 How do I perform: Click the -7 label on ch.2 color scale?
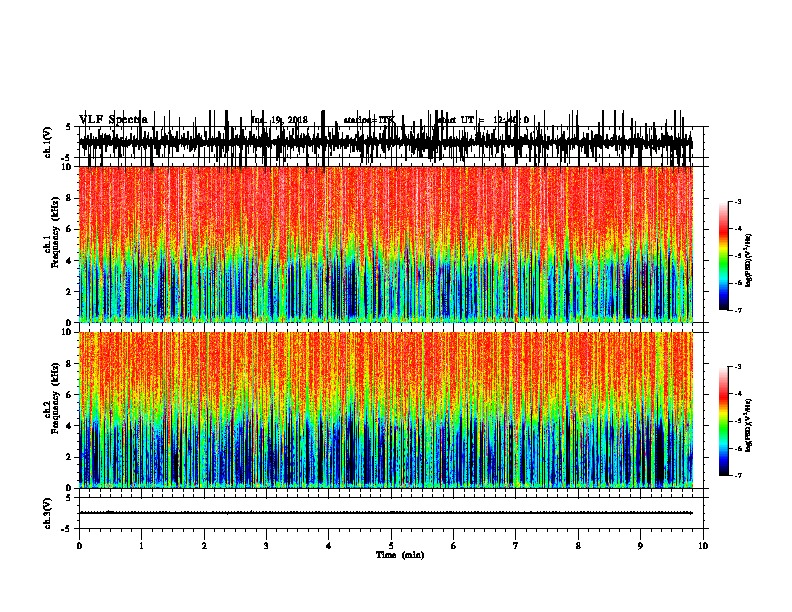tap(737, 476)
